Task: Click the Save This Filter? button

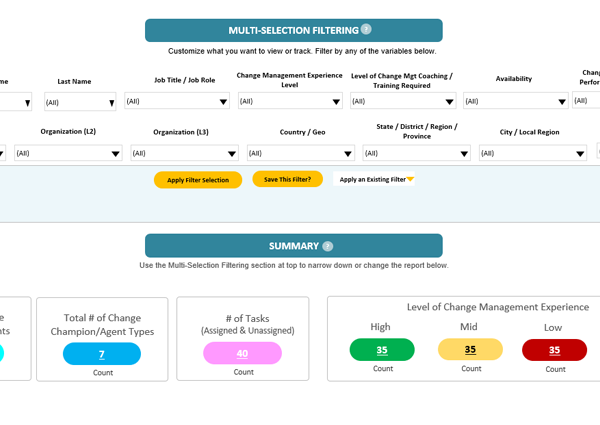Action: pyautogui.click(x=287, y=179)
